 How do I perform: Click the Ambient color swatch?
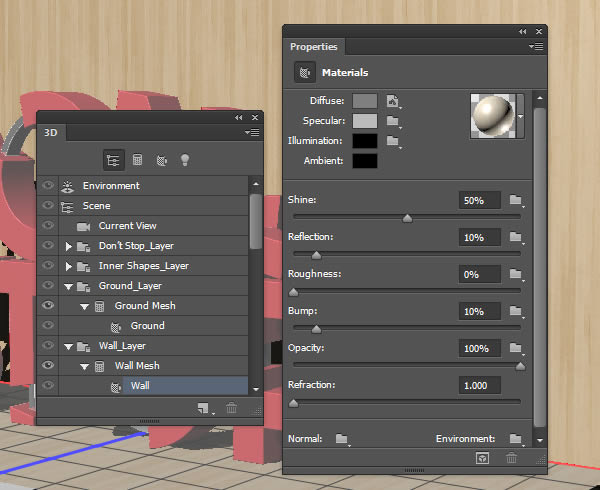[365, 161]
